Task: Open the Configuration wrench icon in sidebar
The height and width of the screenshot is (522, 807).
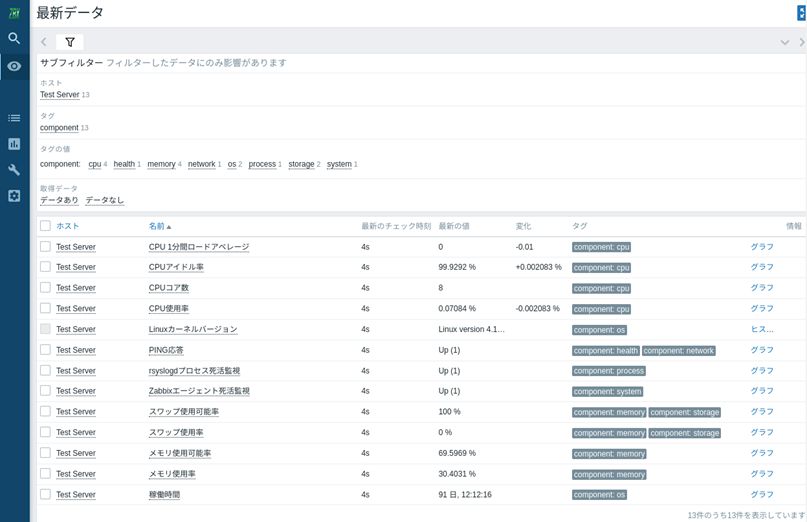Action: (x=14, y=170)
